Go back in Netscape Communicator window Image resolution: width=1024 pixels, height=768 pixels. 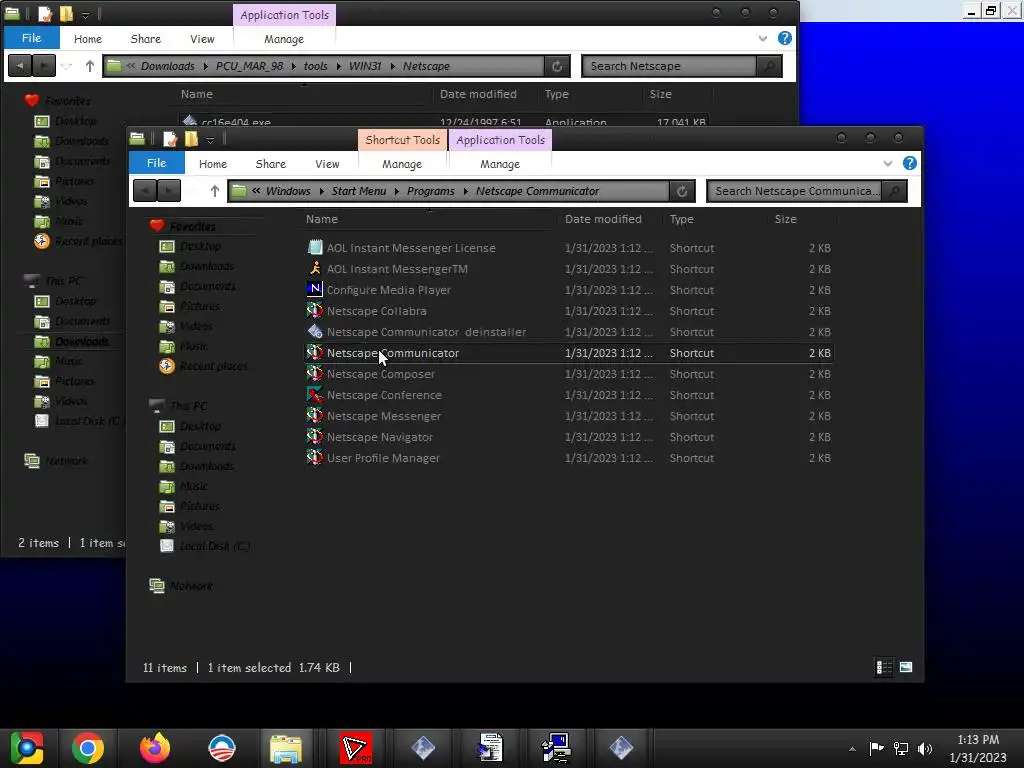pyautogui.click(x=145, y=191)
